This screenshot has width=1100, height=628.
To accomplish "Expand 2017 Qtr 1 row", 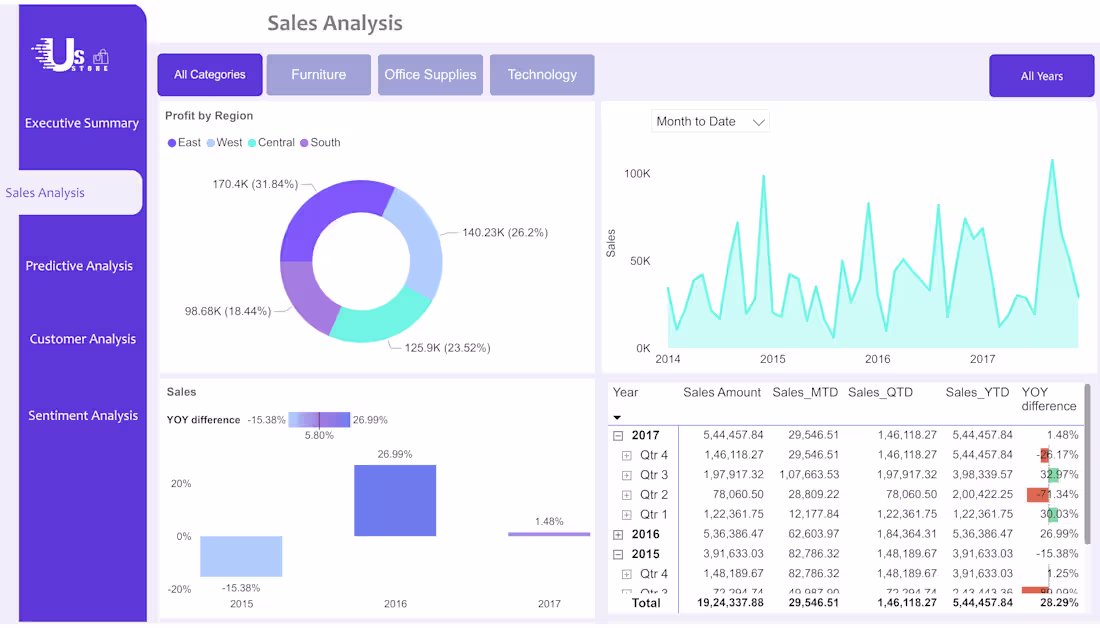I will [x=626, y=514].
